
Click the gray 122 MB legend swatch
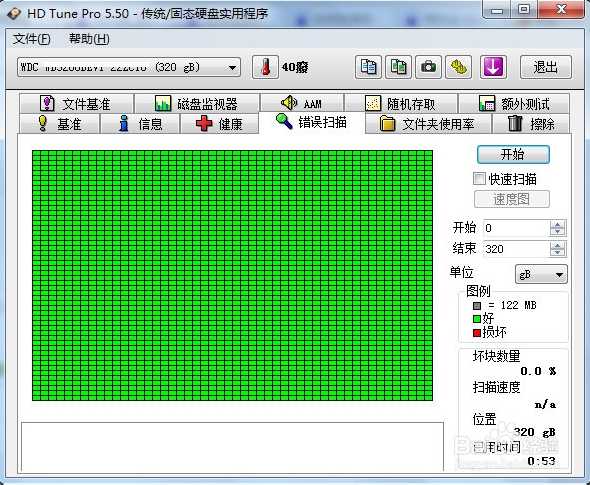[x=477, y=306]
